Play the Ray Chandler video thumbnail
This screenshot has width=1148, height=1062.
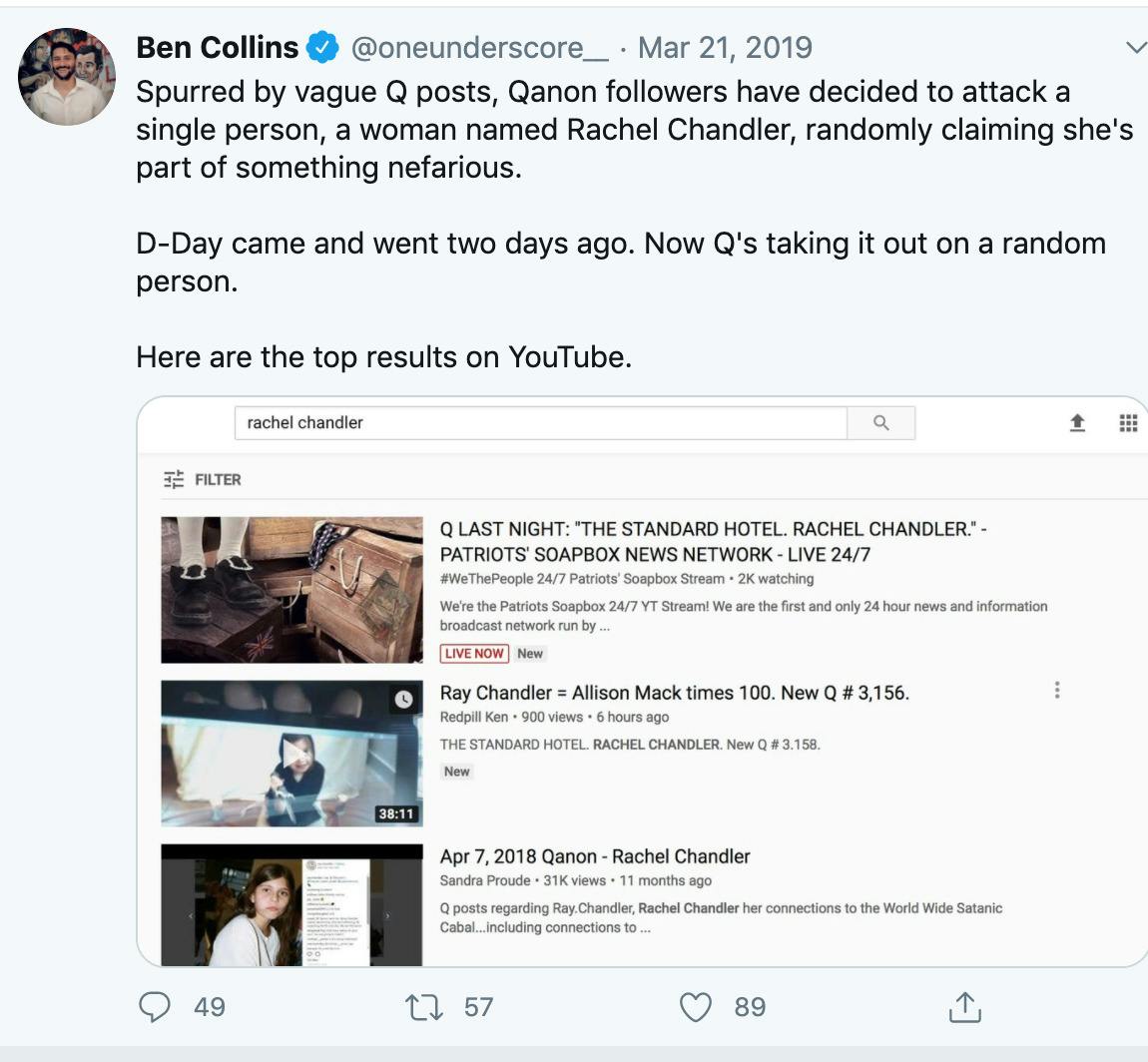(292, 754)
